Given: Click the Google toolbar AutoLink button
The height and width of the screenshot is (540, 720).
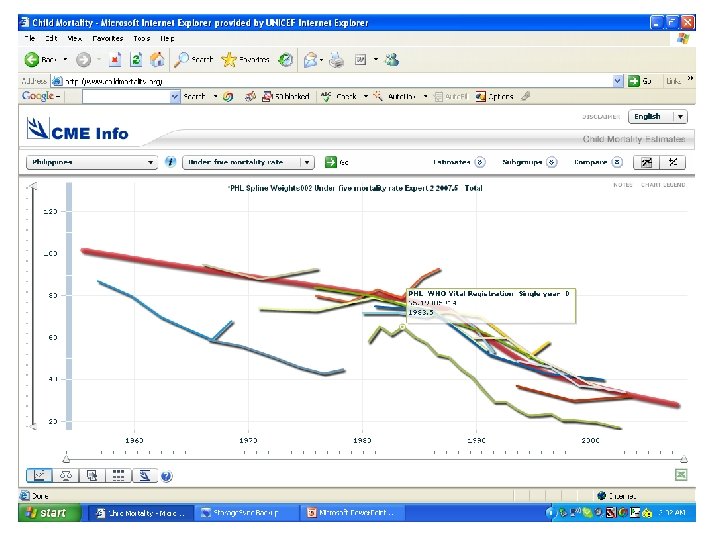Looking at the screenshot, I should pos(395,96).
